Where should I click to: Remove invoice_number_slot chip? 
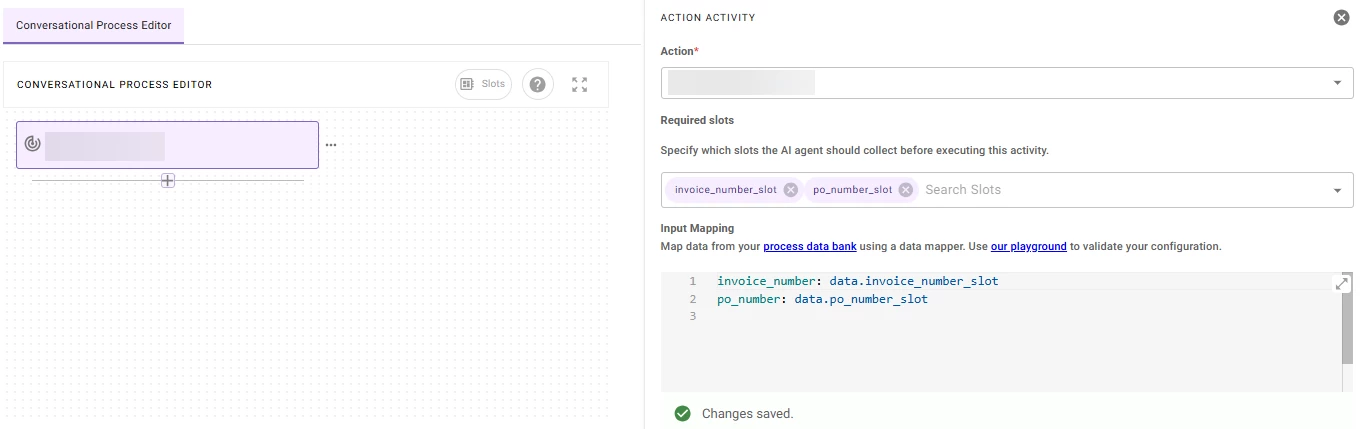(x=791, y=190)
